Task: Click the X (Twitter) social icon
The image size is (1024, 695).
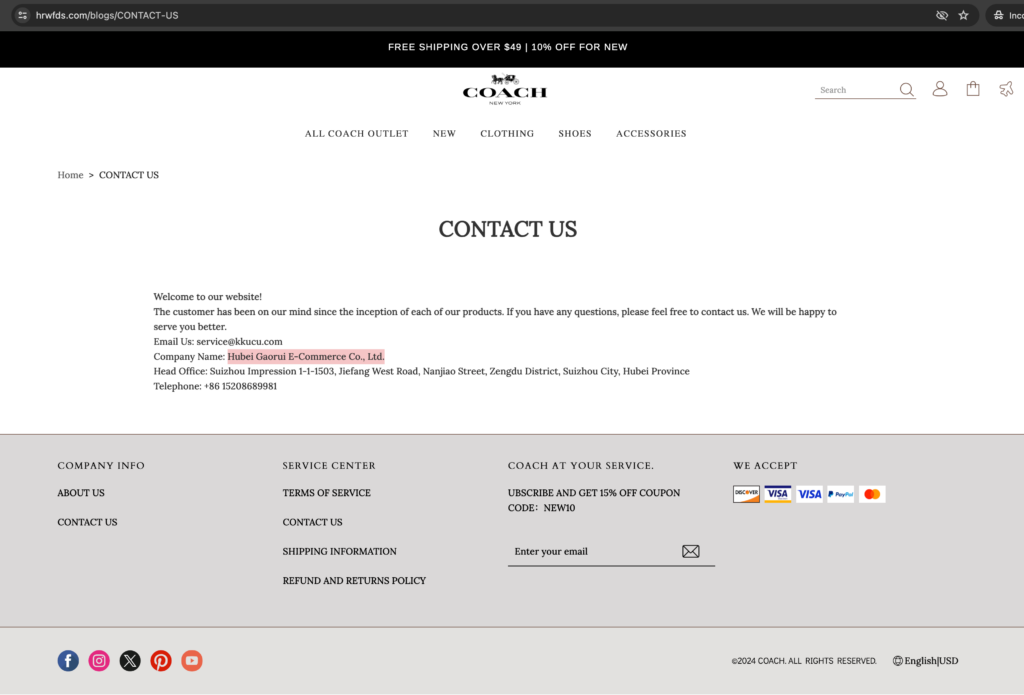Action: [129, 660]
